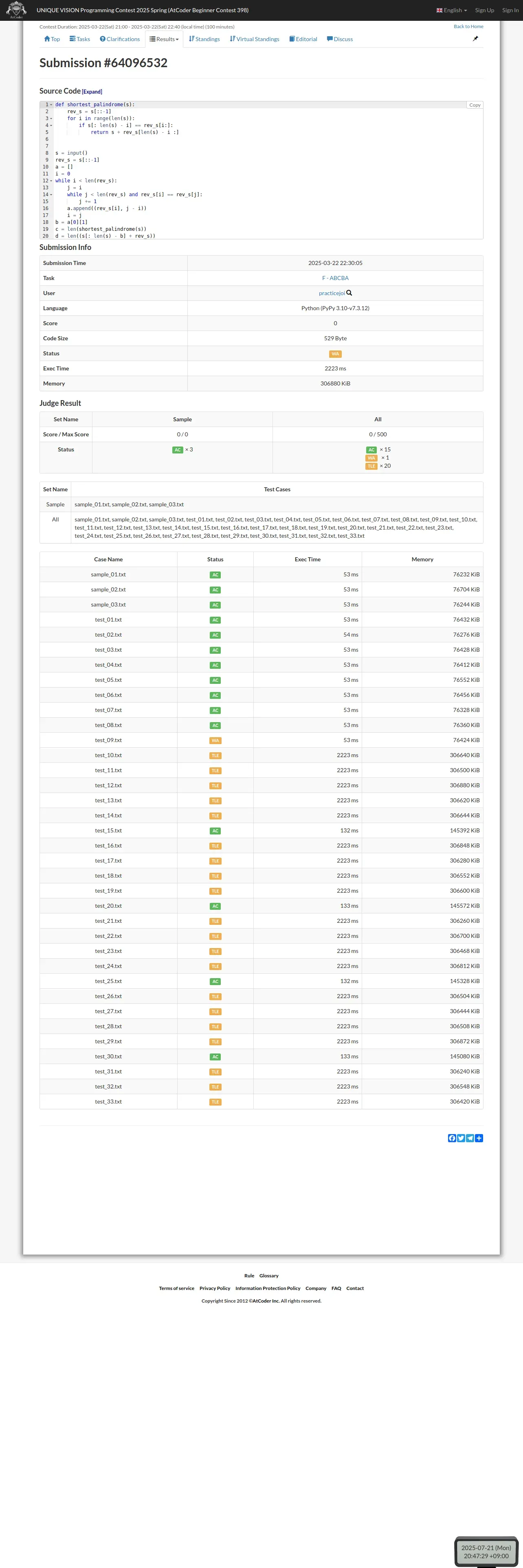Open the Editorial tab
This screenshot has height=1568, width=523.
pos(303,39)
